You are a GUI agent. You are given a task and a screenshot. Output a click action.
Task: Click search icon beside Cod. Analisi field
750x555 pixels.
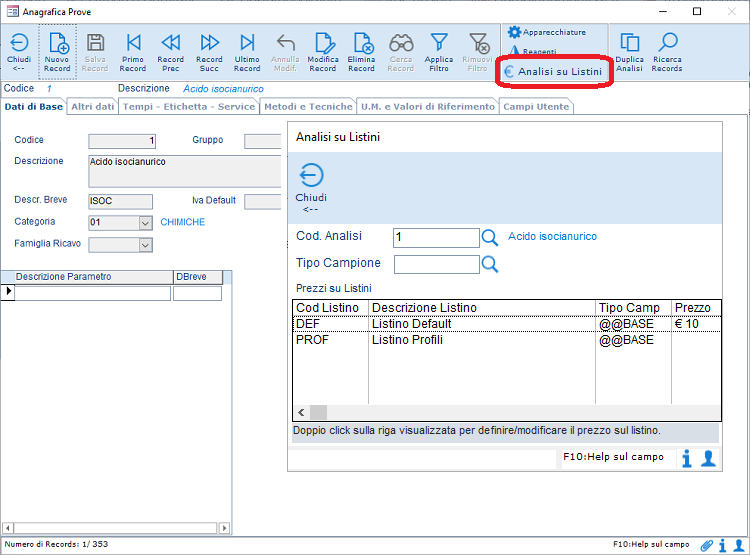pyautogui.click(x=490, y=237)
